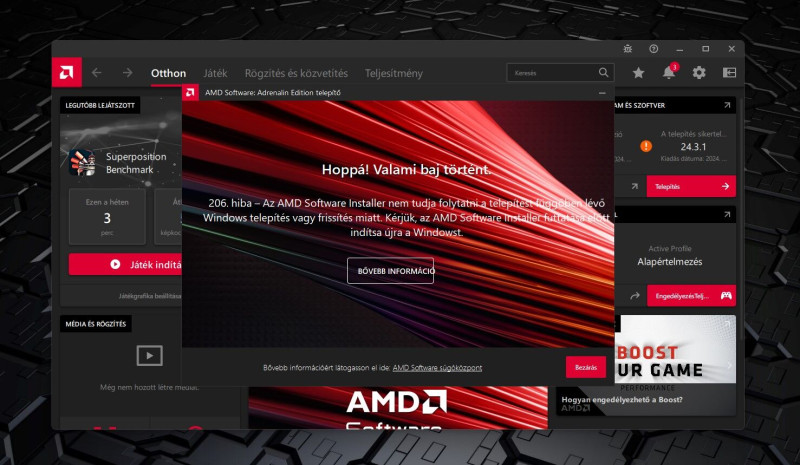Click the AMD Software banner at bottom

pos(398,407)
